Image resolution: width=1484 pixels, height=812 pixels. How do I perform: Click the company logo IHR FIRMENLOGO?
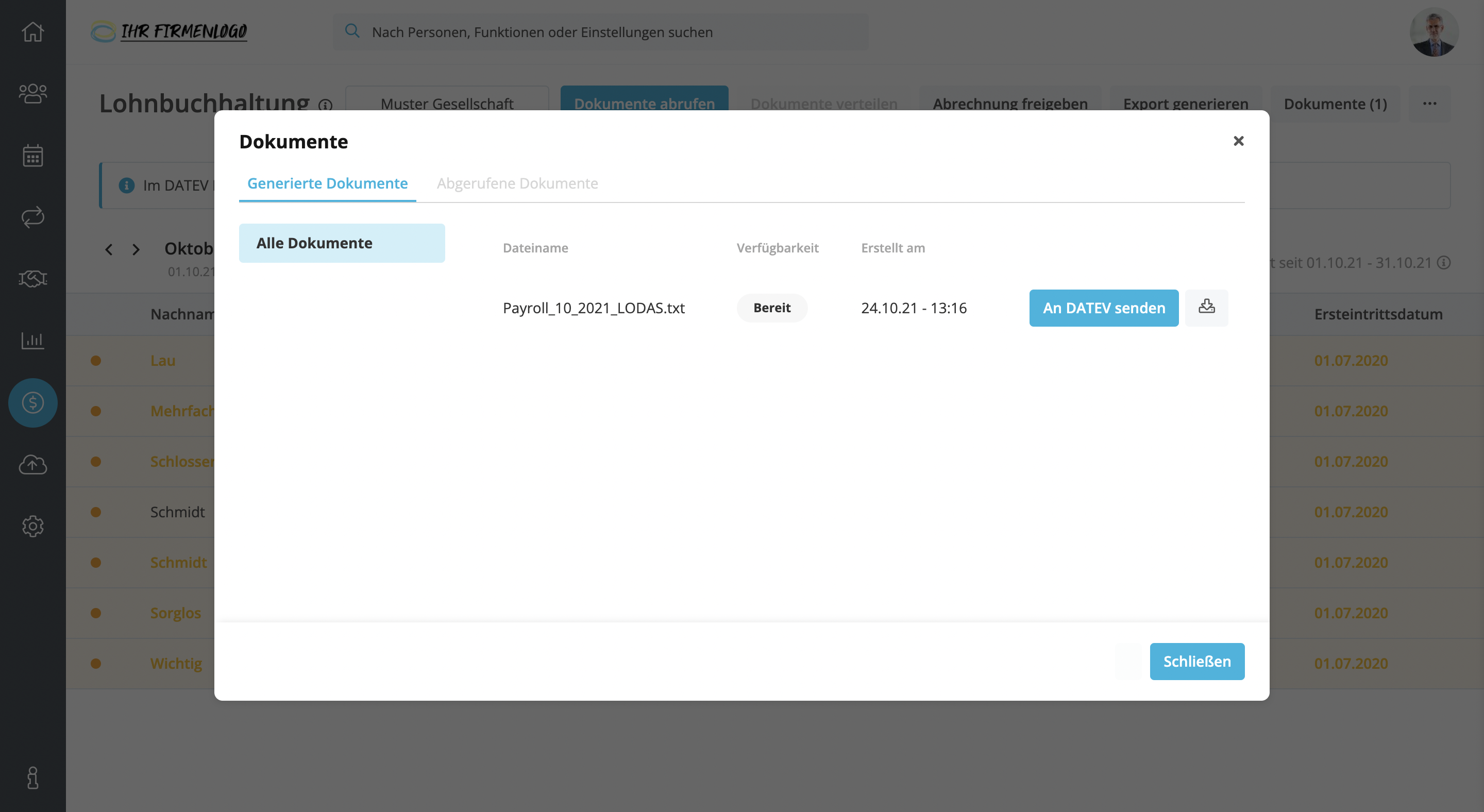click(169, 31)
